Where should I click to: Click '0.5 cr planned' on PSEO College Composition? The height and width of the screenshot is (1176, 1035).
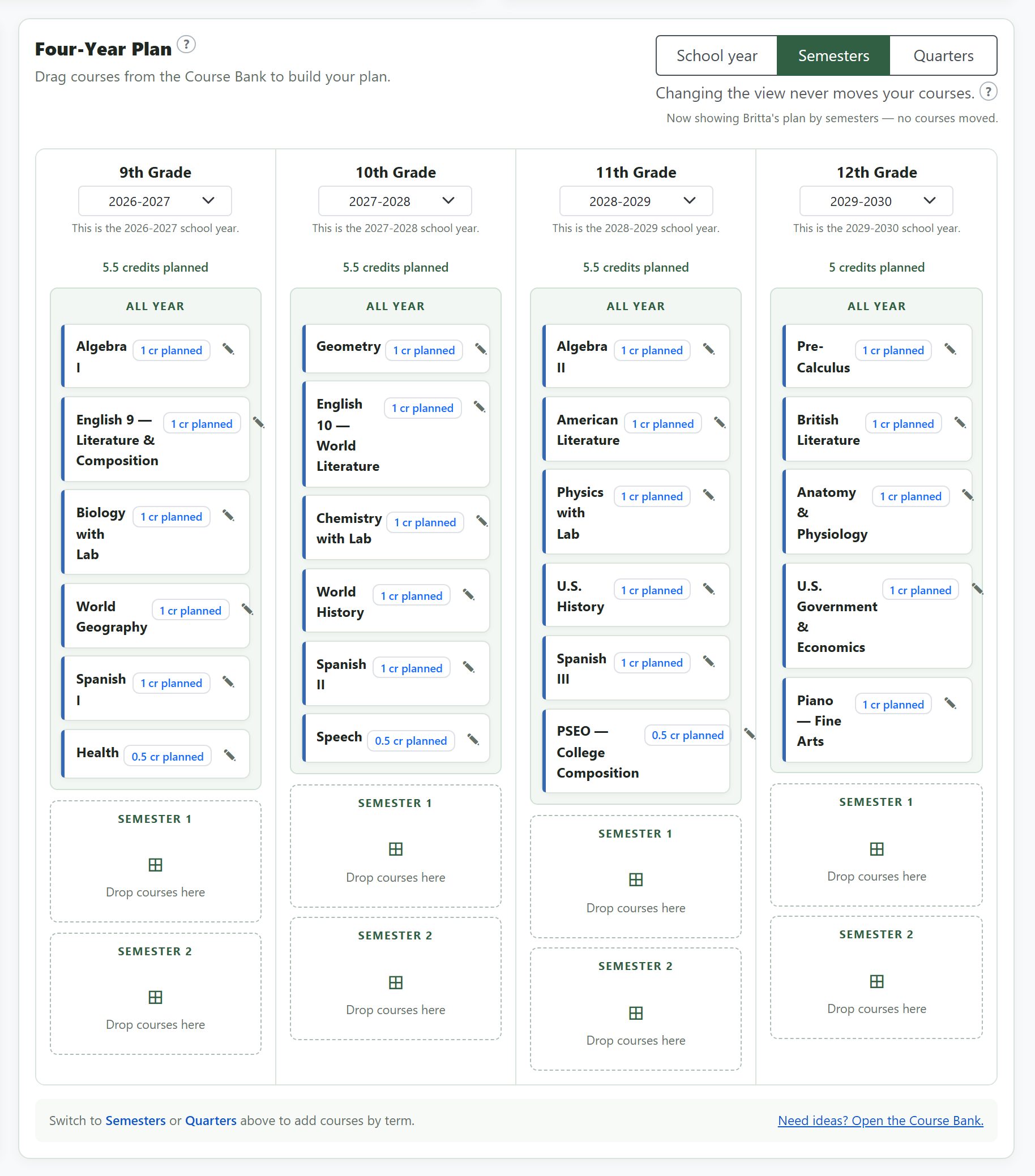tap(687, 735)
